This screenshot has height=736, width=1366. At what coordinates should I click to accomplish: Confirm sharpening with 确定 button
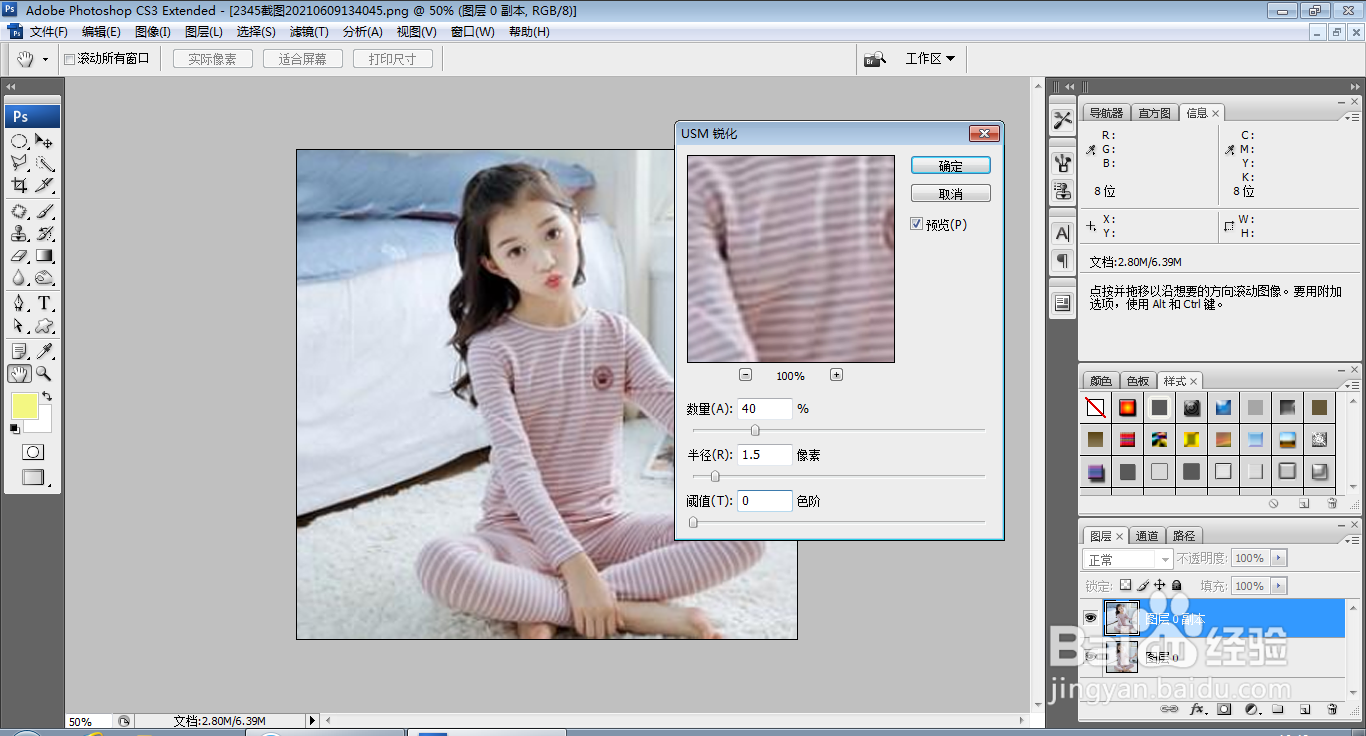[951, 166]
